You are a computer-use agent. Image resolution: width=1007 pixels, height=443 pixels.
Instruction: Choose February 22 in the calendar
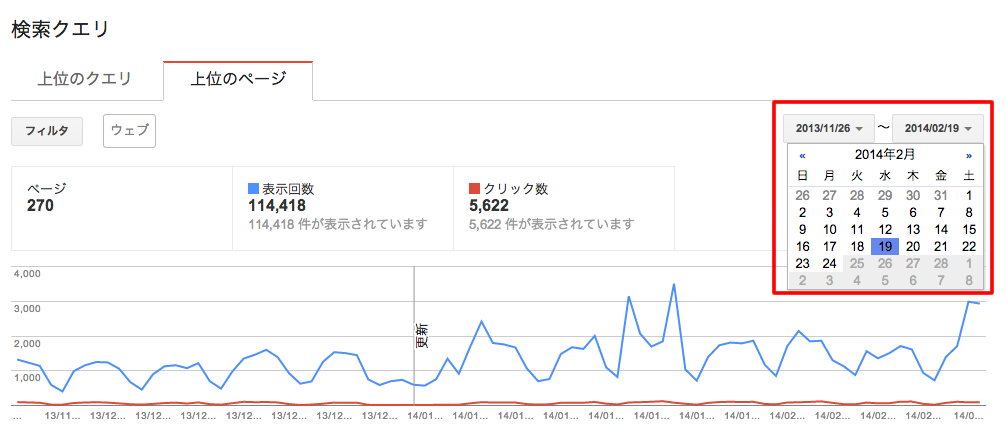[968, 247]
